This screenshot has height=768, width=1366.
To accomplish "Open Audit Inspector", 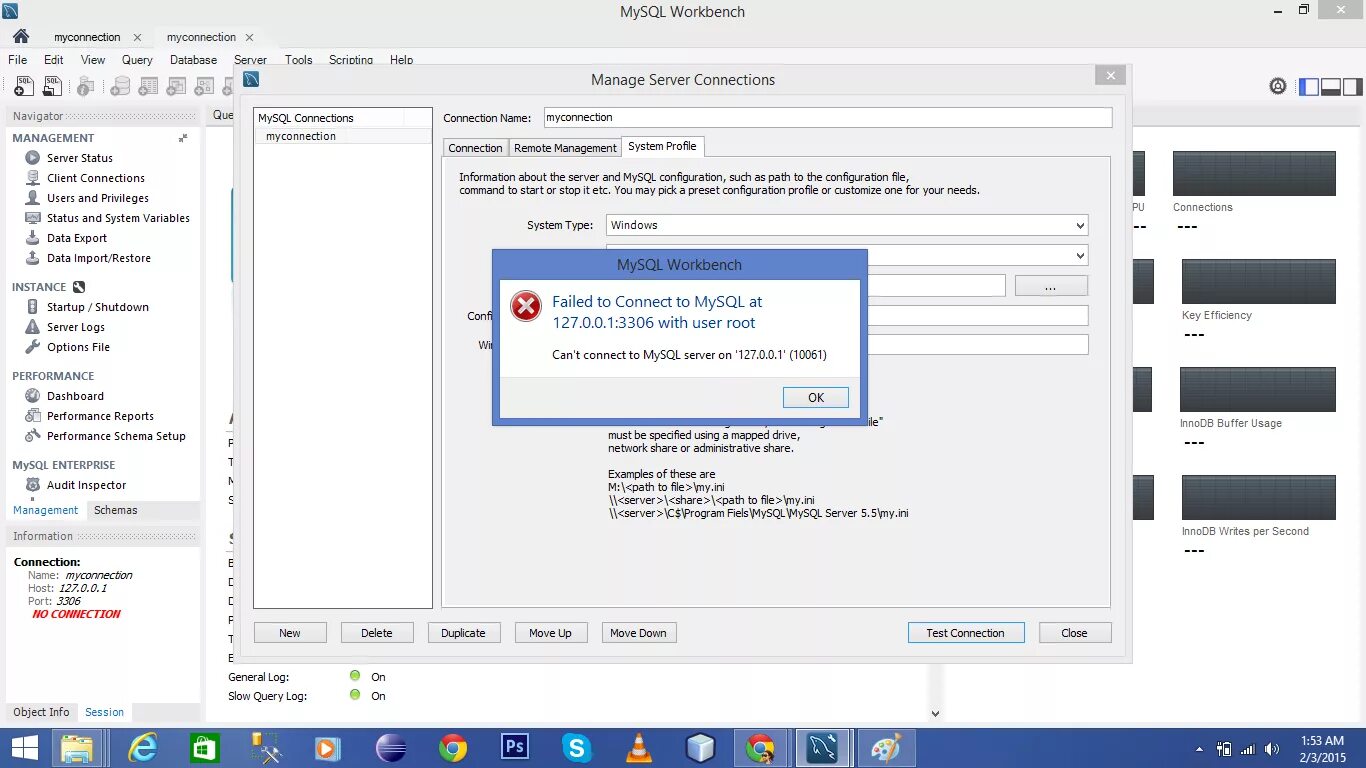I will coord(86,485).
